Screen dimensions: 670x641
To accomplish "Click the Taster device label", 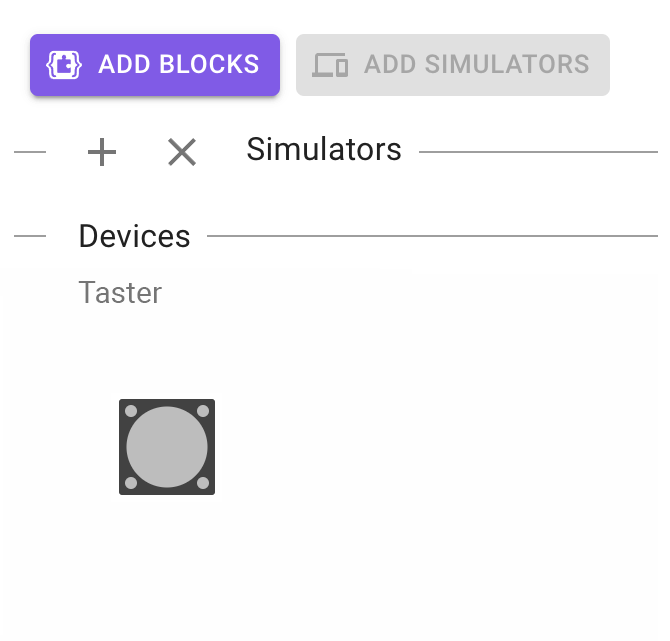I will [120, 293].
